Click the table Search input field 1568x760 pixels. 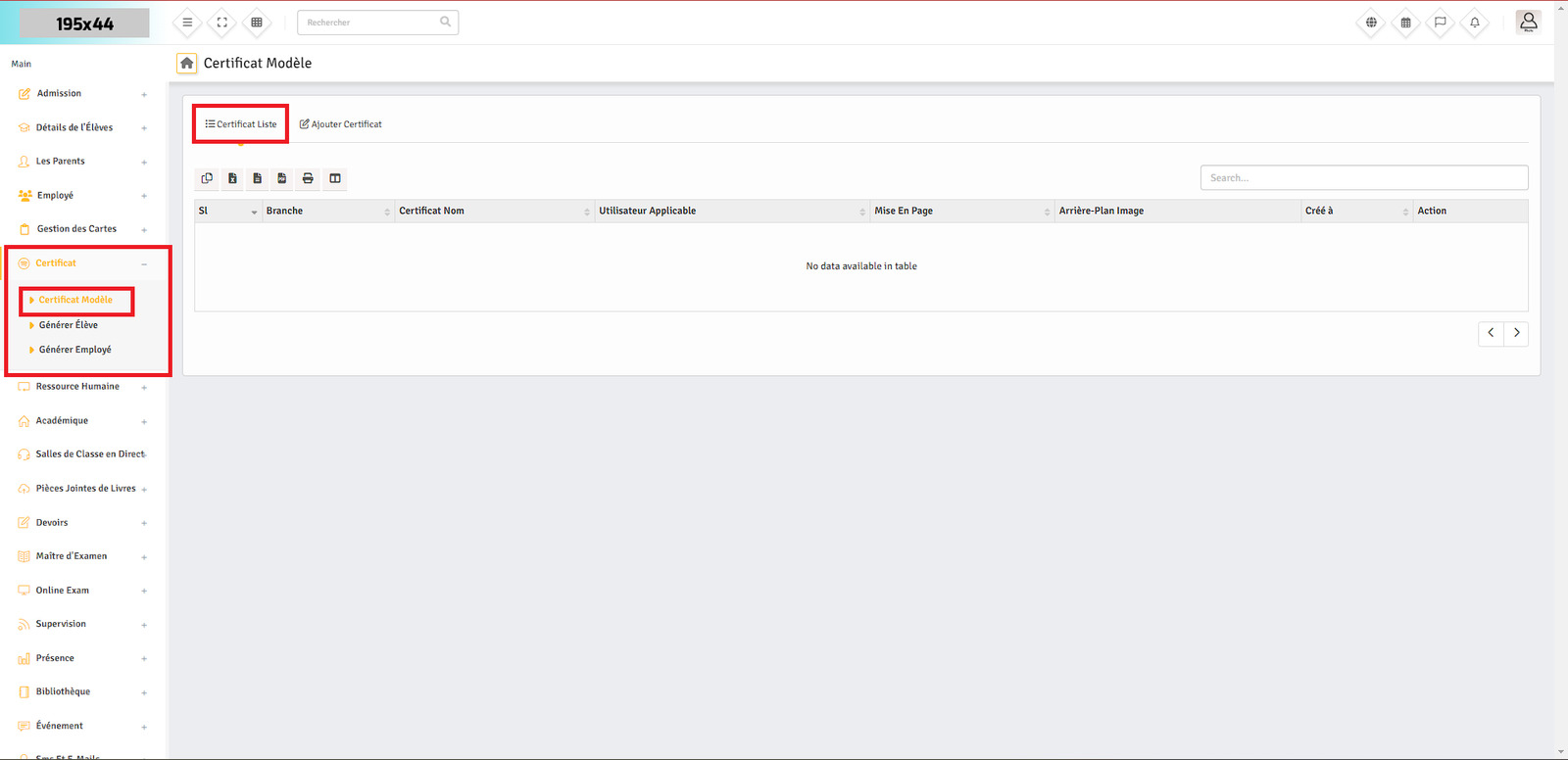[x=1363, y=177]
